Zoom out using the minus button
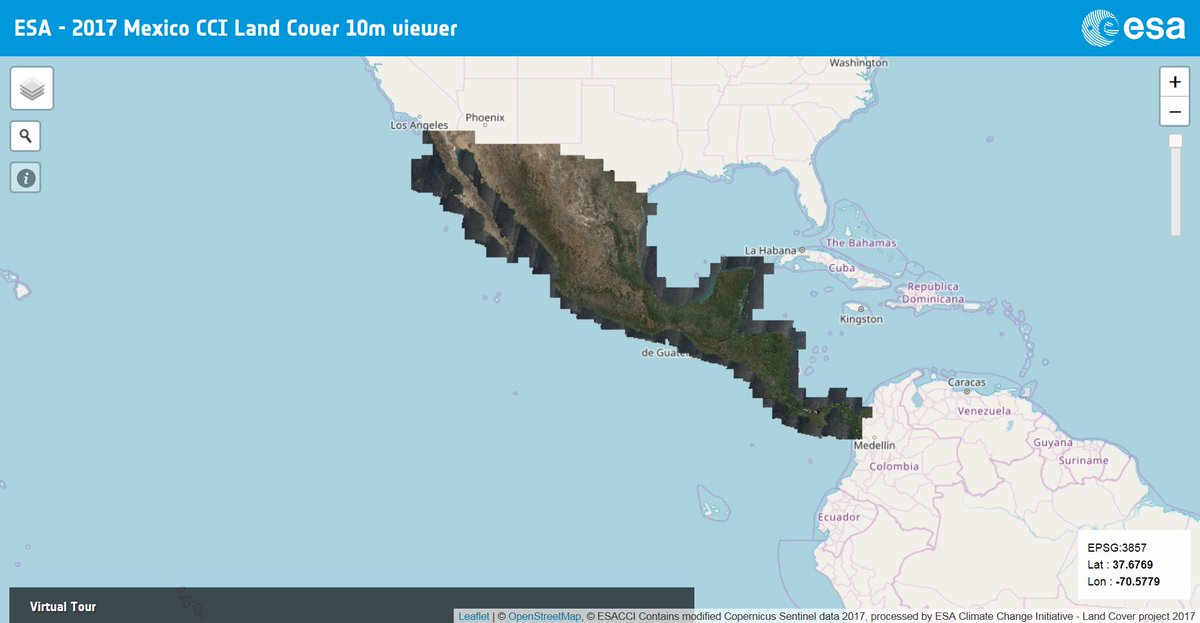The height and width of the screenshot is (623, 1200). (x=1174, y=111)
